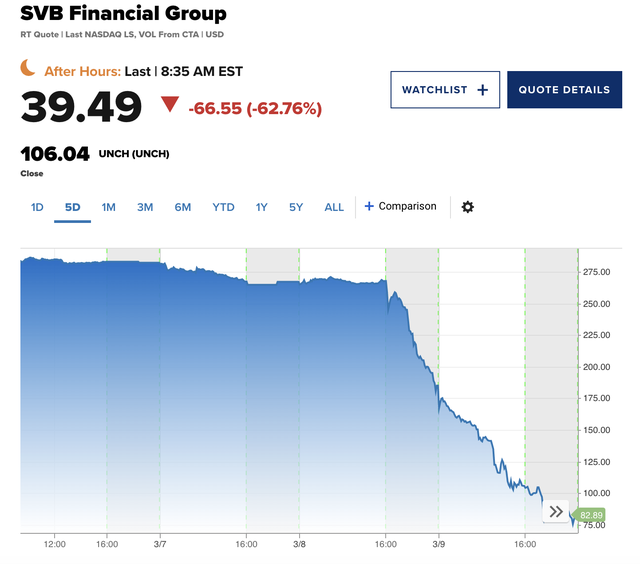Screen dimensions: 640x564
Task: Add SVB to Watchlist
Action: click(x=444, y=90)
